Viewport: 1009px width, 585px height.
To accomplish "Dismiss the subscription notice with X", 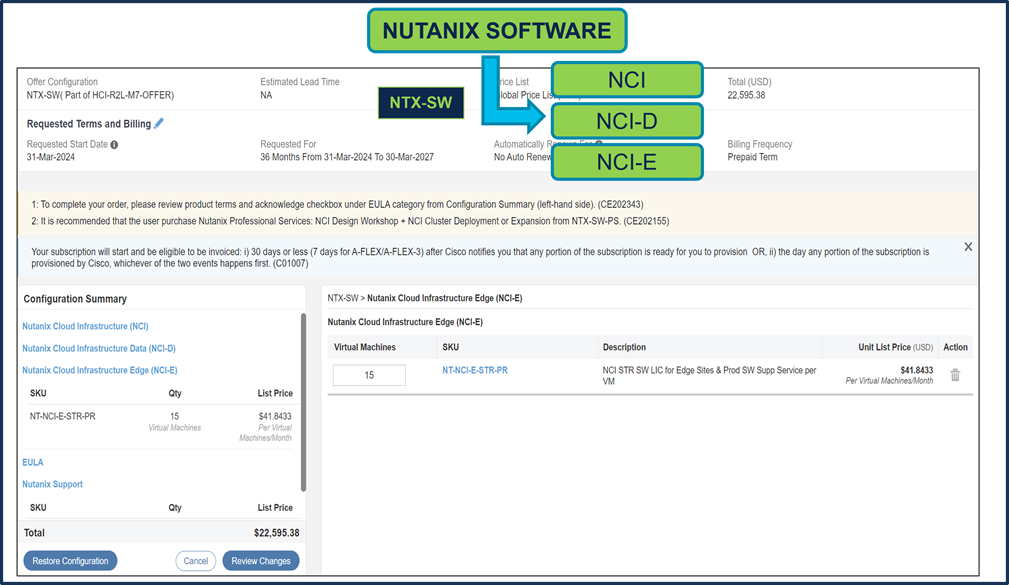I will click(968, 247).
